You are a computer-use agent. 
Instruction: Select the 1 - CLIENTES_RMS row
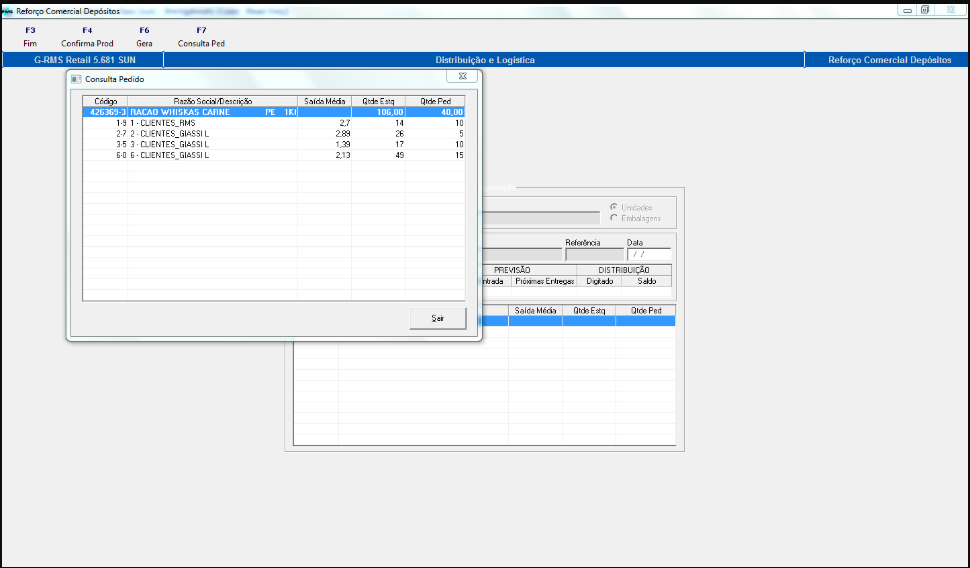click(273, 123)
